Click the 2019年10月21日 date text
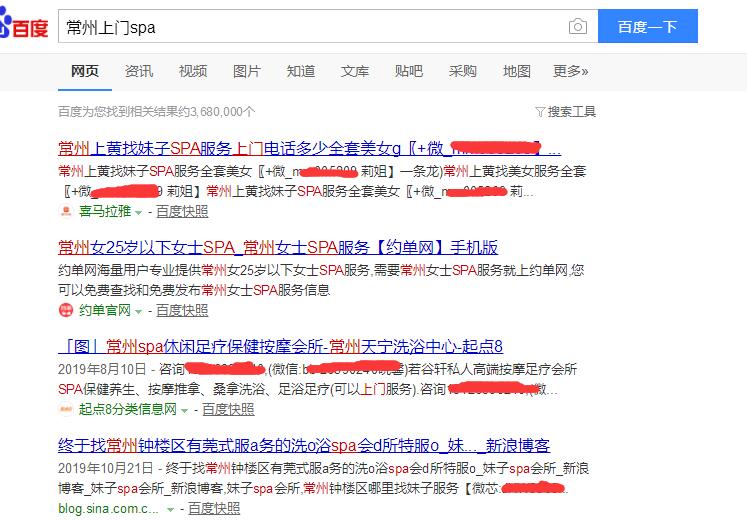 pos(105,468)
